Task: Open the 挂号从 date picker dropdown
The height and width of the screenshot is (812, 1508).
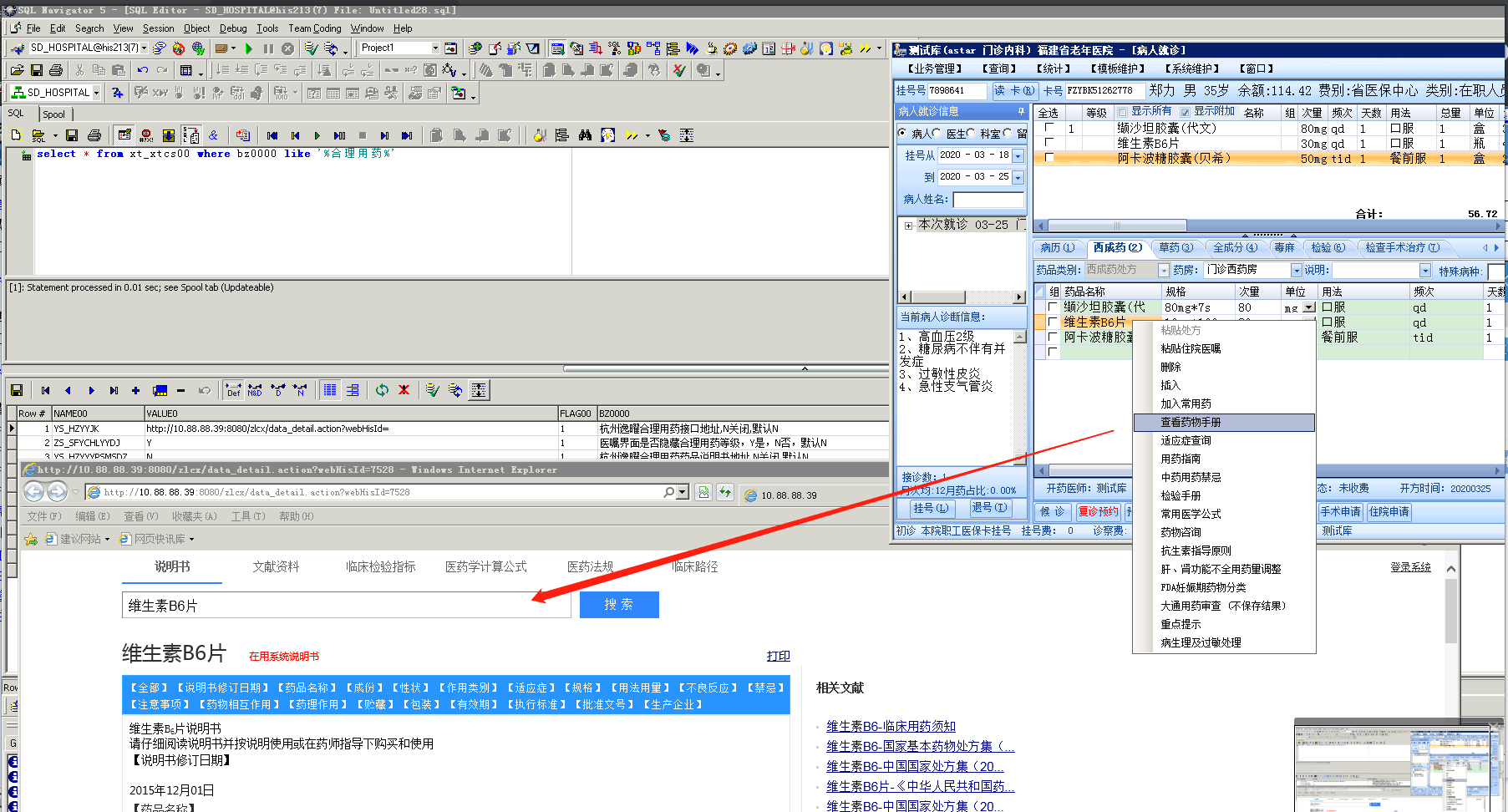Action: tap(1018, 155)
